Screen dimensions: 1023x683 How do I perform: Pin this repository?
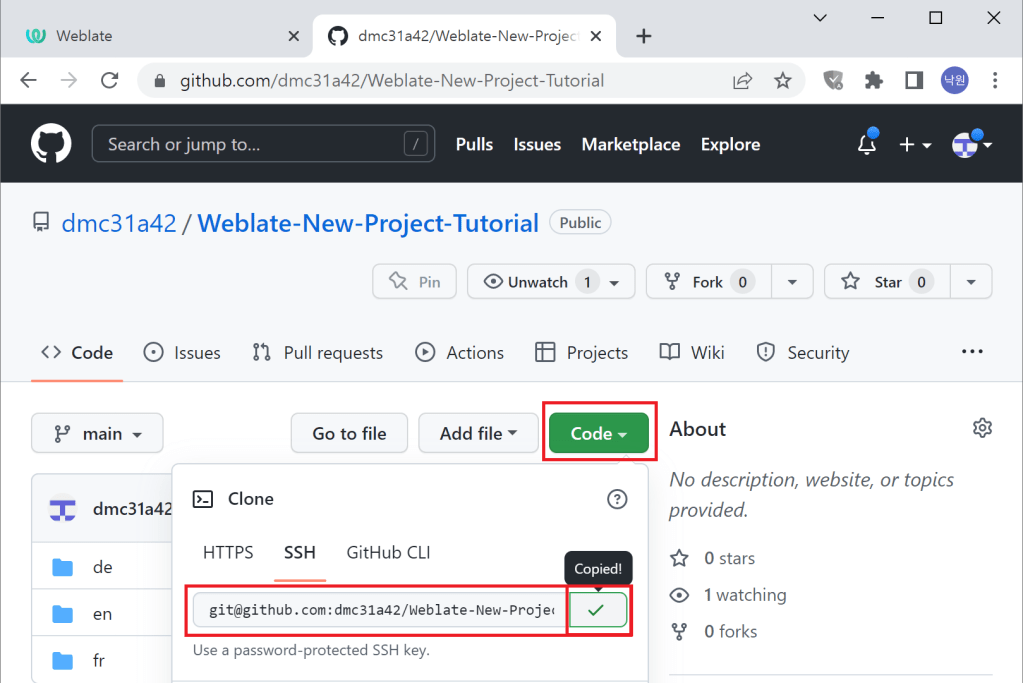[415, 282]
